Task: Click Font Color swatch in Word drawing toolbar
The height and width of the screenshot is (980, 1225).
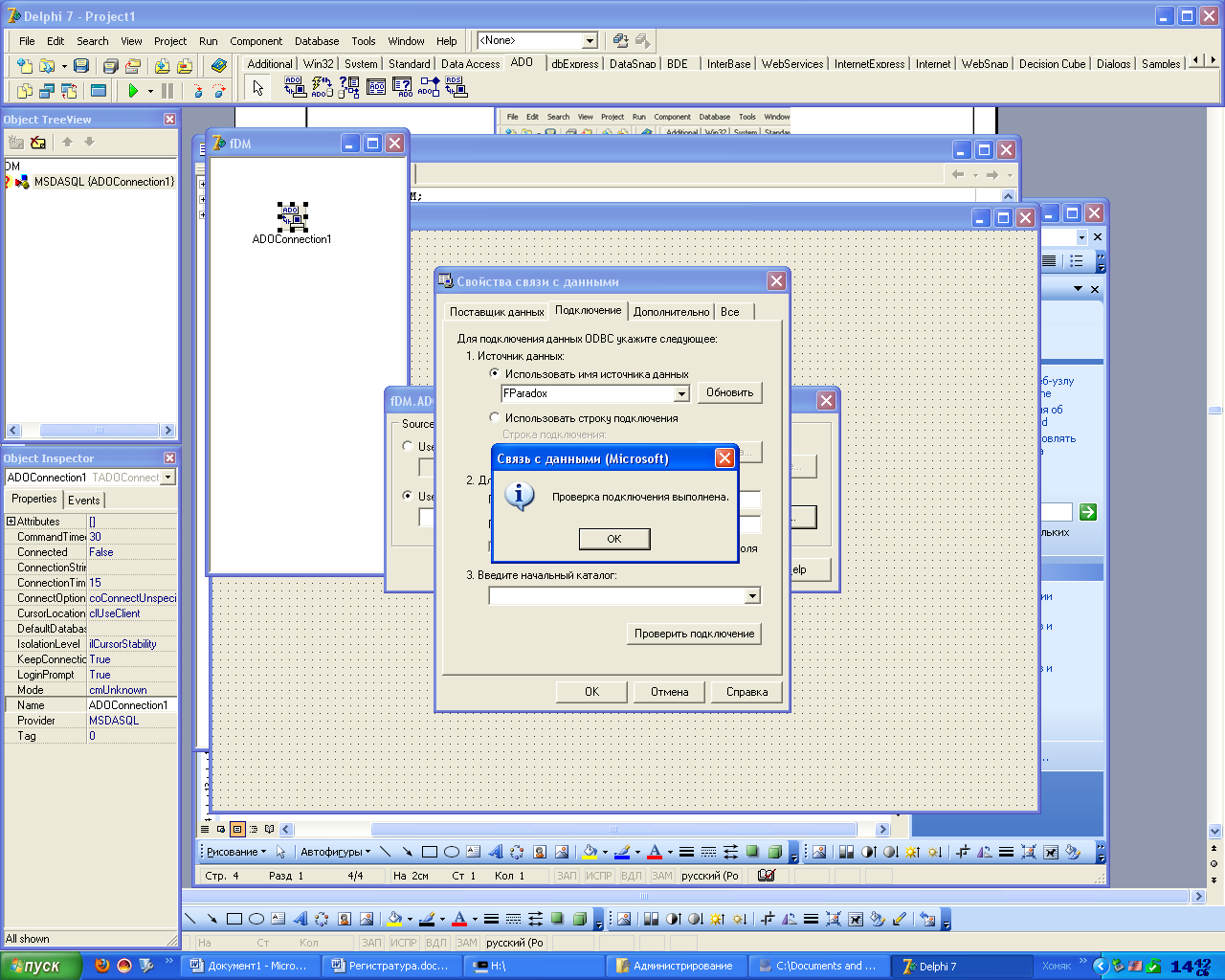Action: point(655,852)
